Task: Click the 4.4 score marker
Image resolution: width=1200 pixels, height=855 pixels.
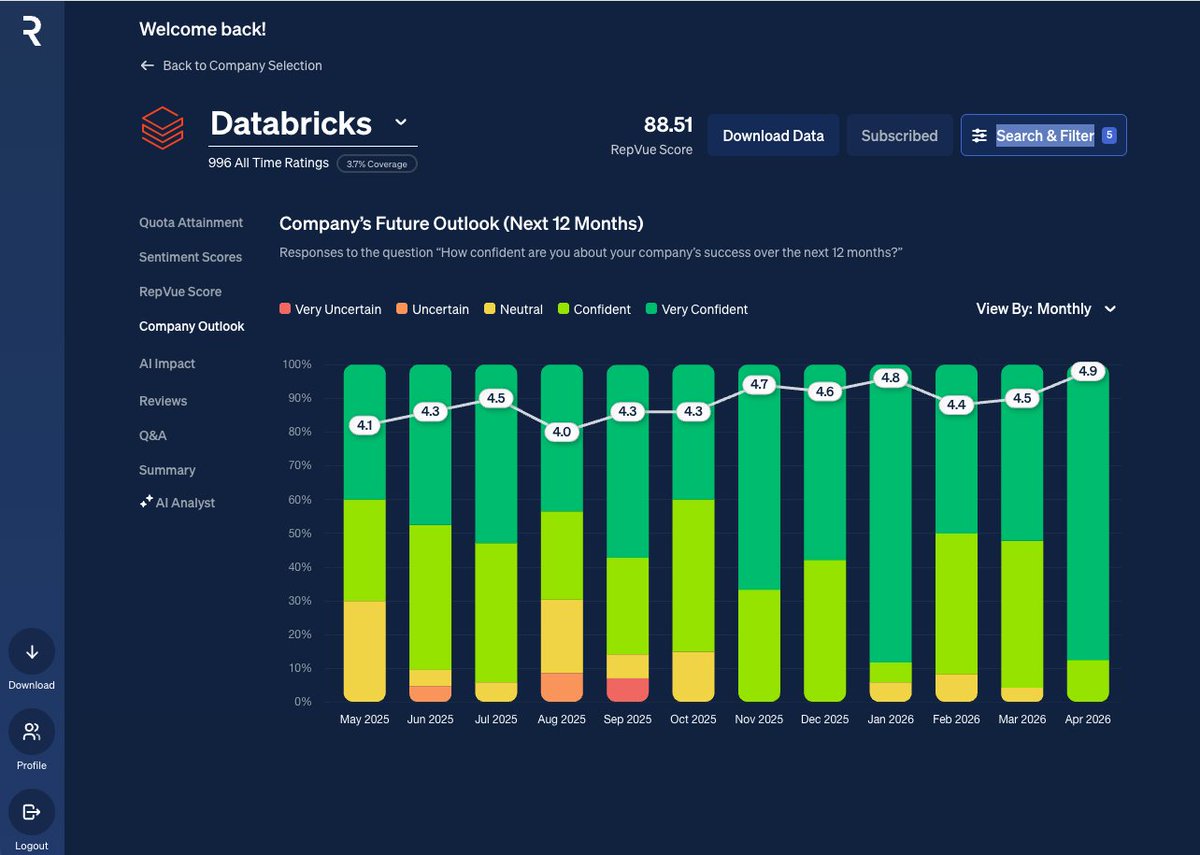Action: point(956,405)
